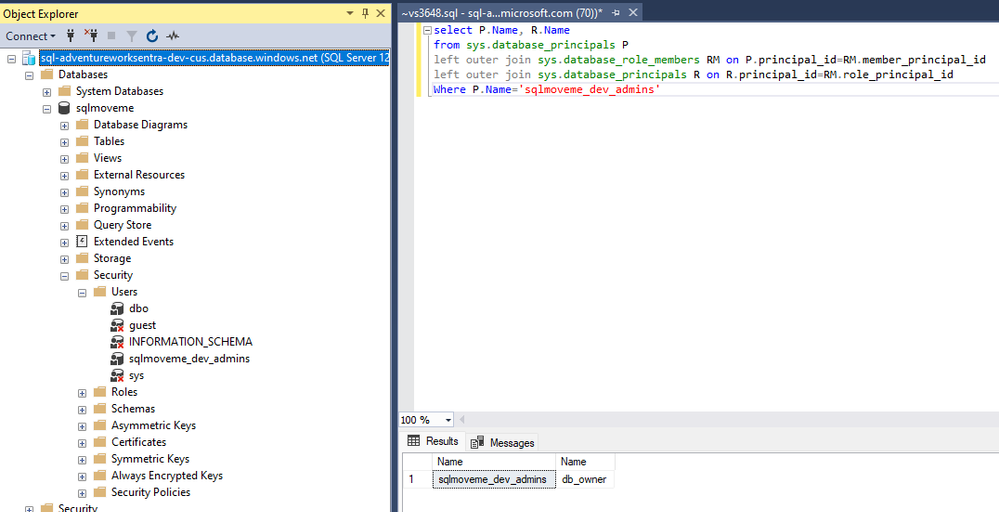This screenshot has width=999, height=512.
Task: Collapse the sql-adventureworksentra server node
Action: pyautogui.click(x=11, y=59)
